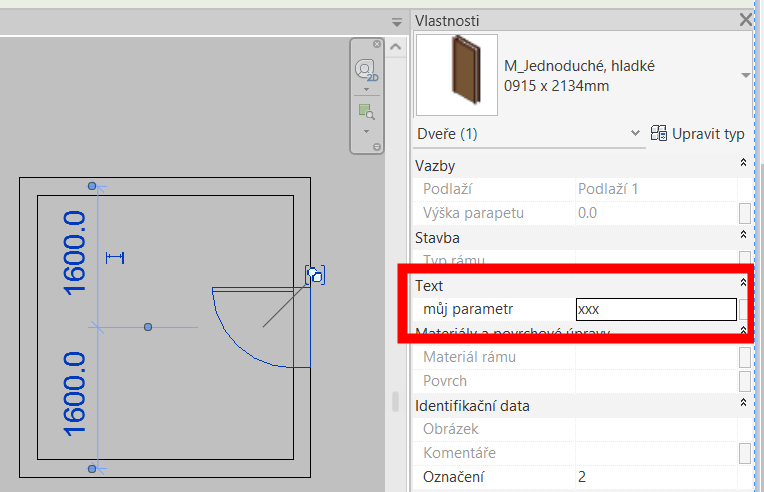The height and width of the screenshot is (492, 764).
Task: Open the door type selector dropdown
Action: point(745,76)
